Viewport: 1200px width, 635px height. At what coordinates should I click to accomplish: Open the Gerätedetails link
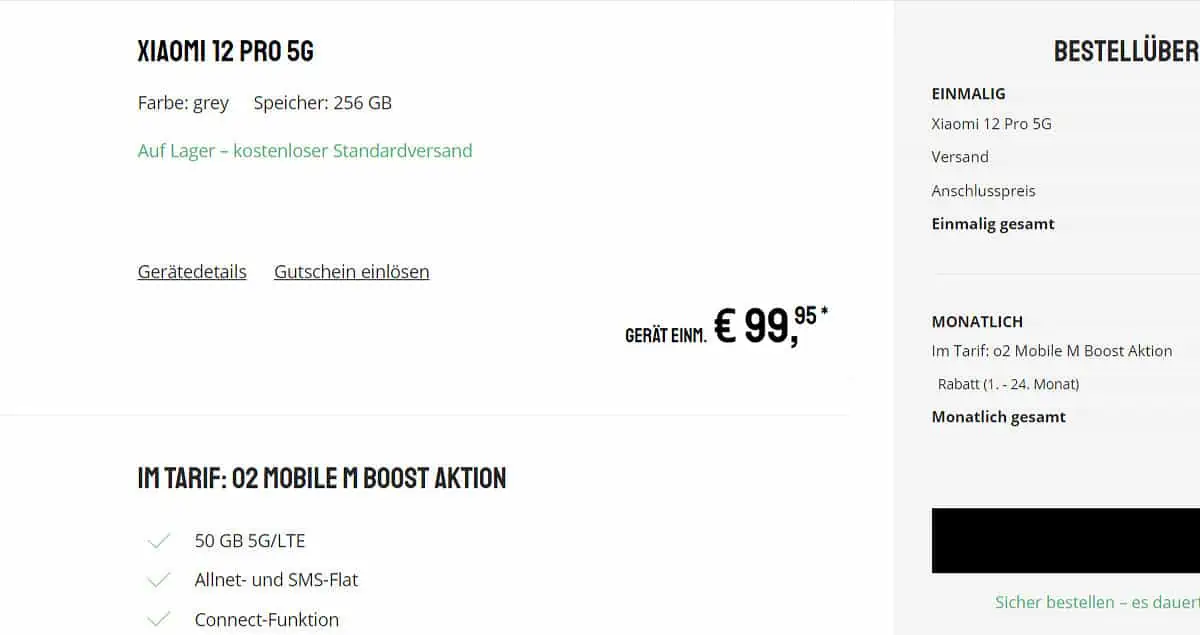click(x=191, y=271)
